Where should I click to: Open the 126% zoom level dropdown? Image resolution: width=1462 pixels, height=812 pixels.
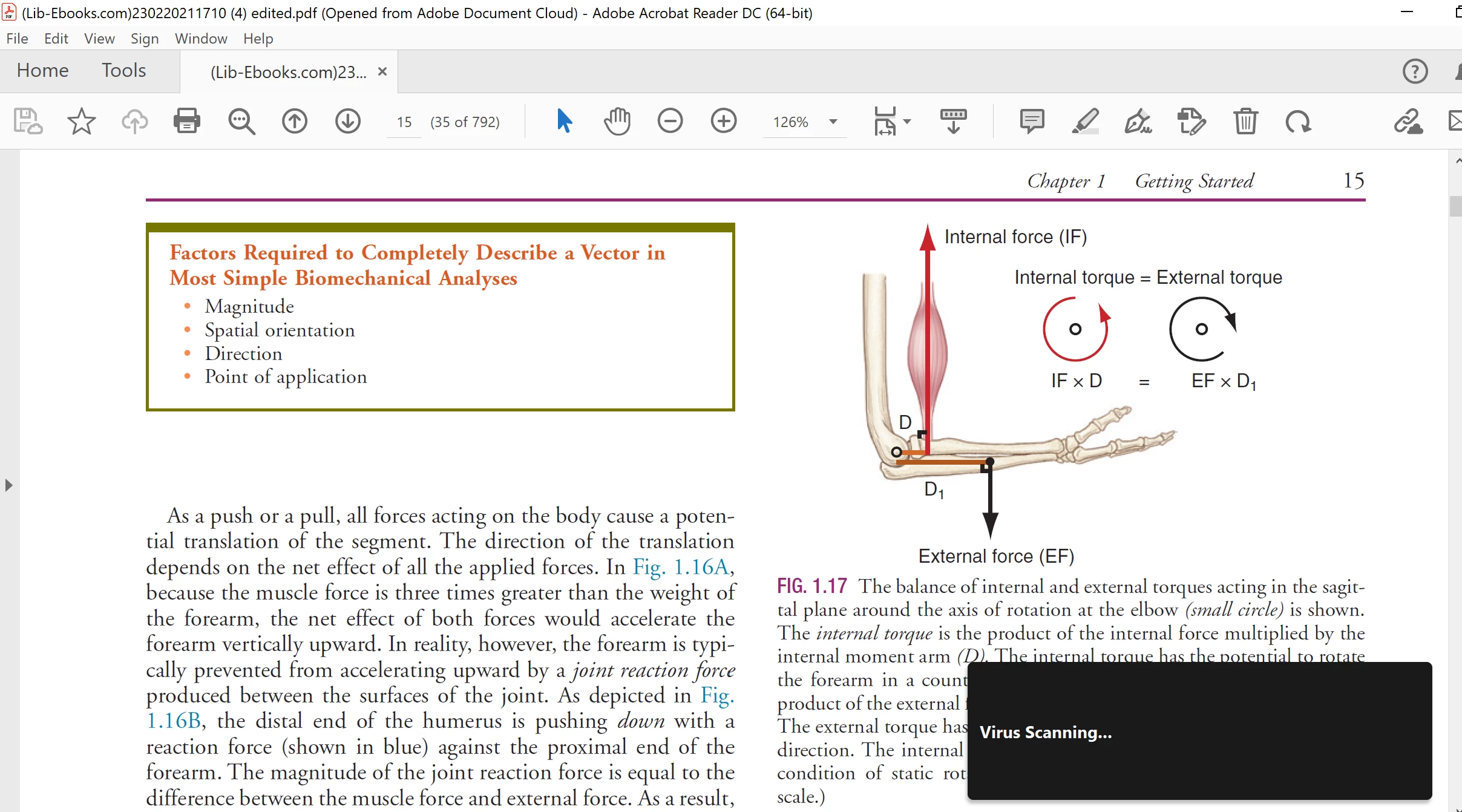(833, 122)
